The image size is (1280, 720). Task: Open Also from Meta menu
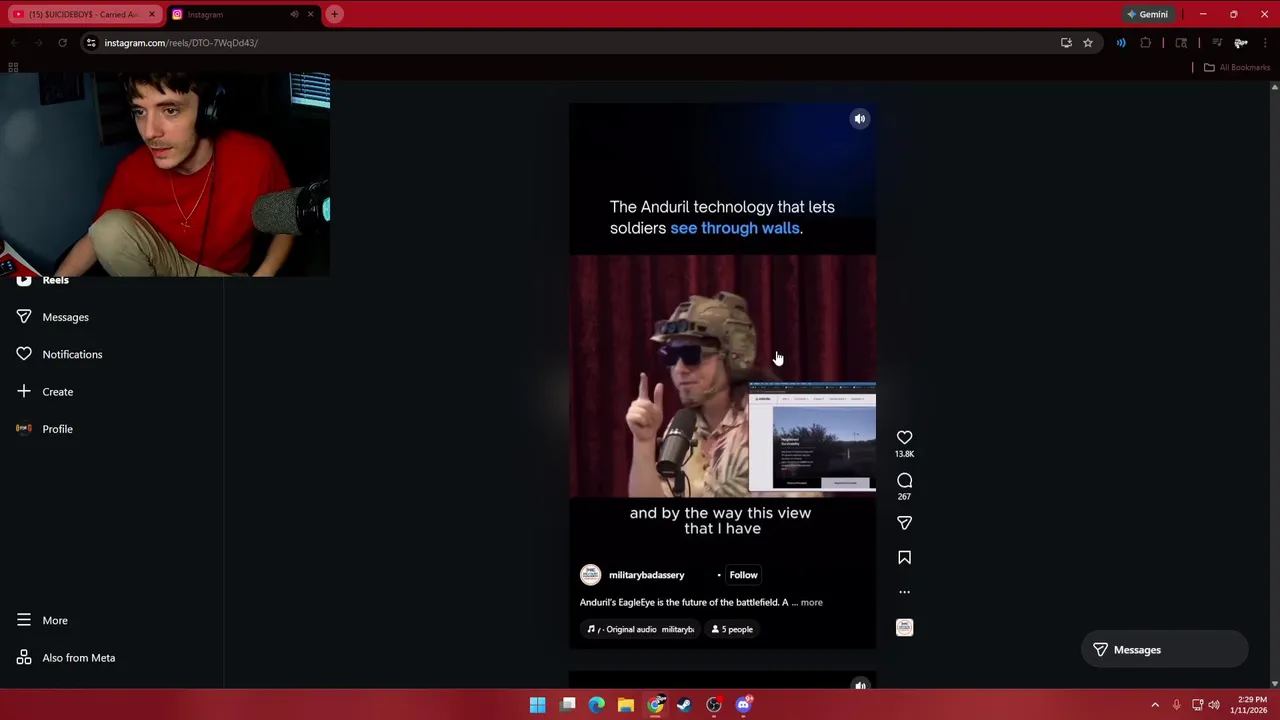tap(78, 658)
